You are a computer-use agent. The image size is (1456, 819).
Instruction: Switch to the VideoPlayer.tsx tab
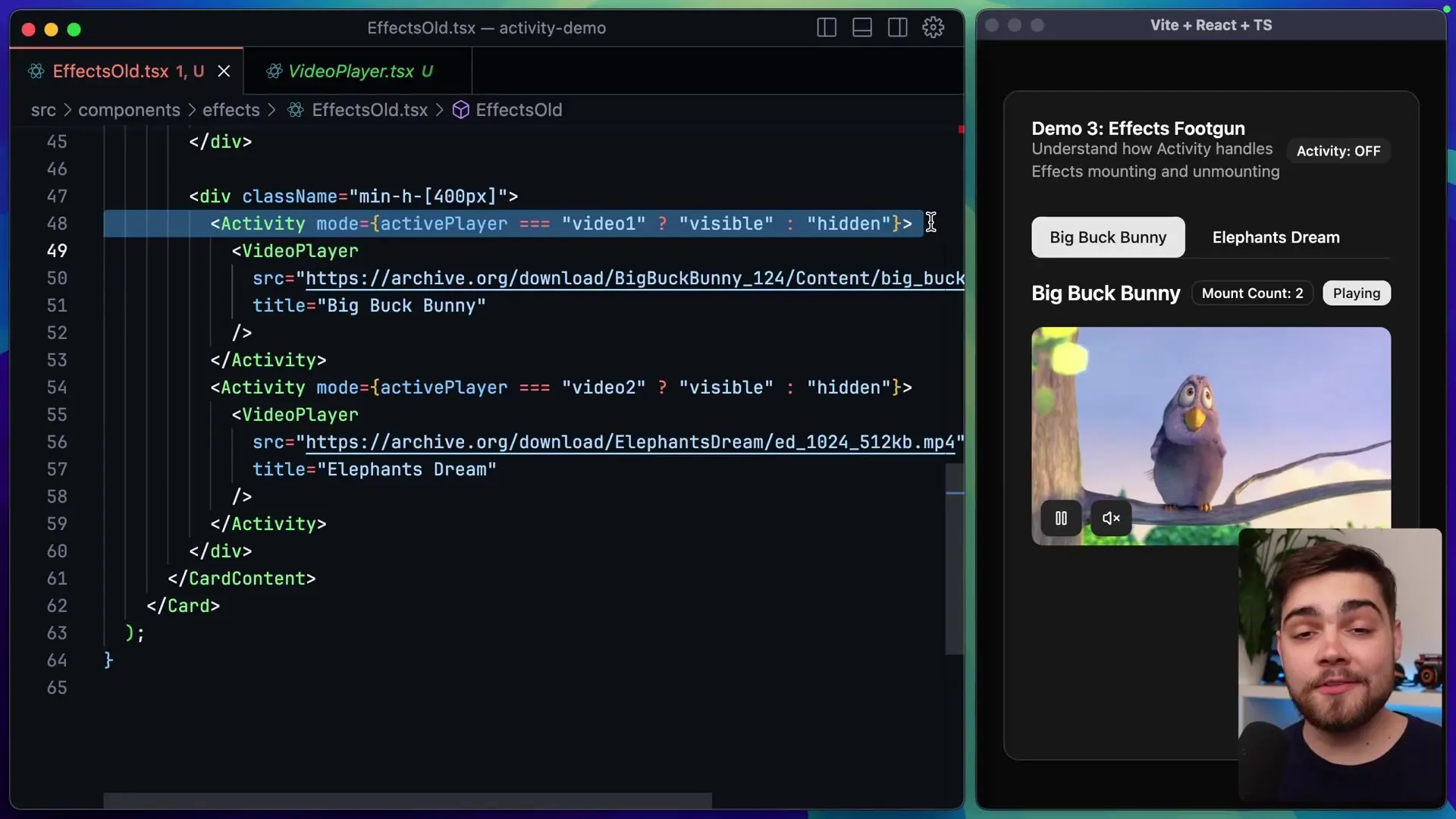coord(359,71)
